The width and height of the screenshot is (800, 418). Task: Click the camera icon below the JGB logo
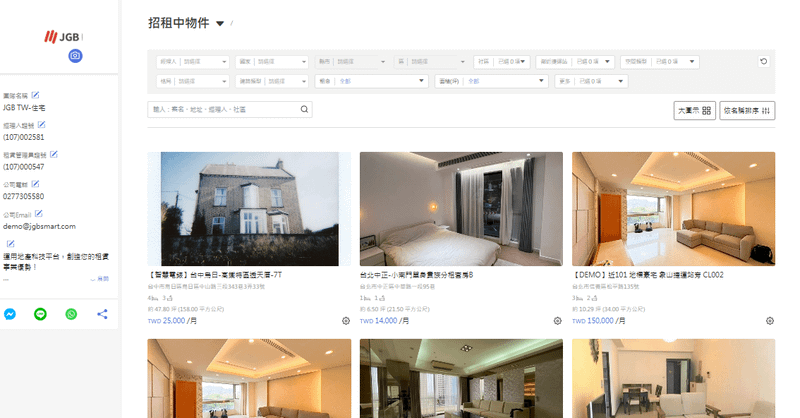click(75, 56)
